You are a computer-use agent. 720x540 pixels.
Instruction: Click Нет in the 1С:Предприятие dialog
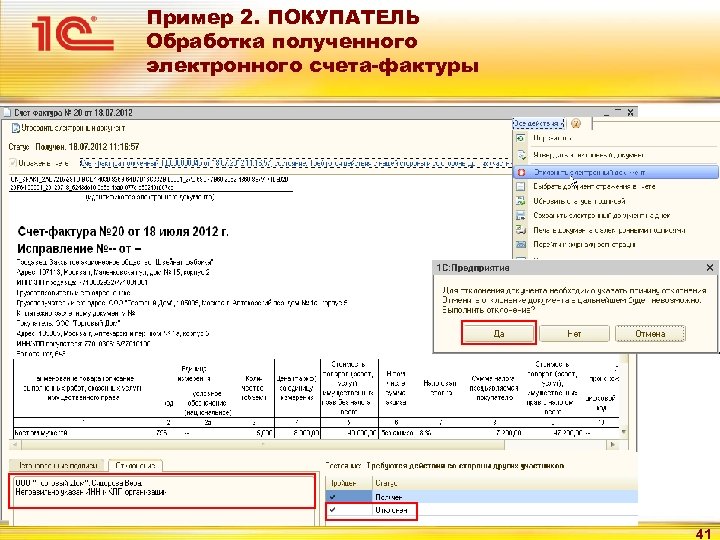[x=574, y=333]
